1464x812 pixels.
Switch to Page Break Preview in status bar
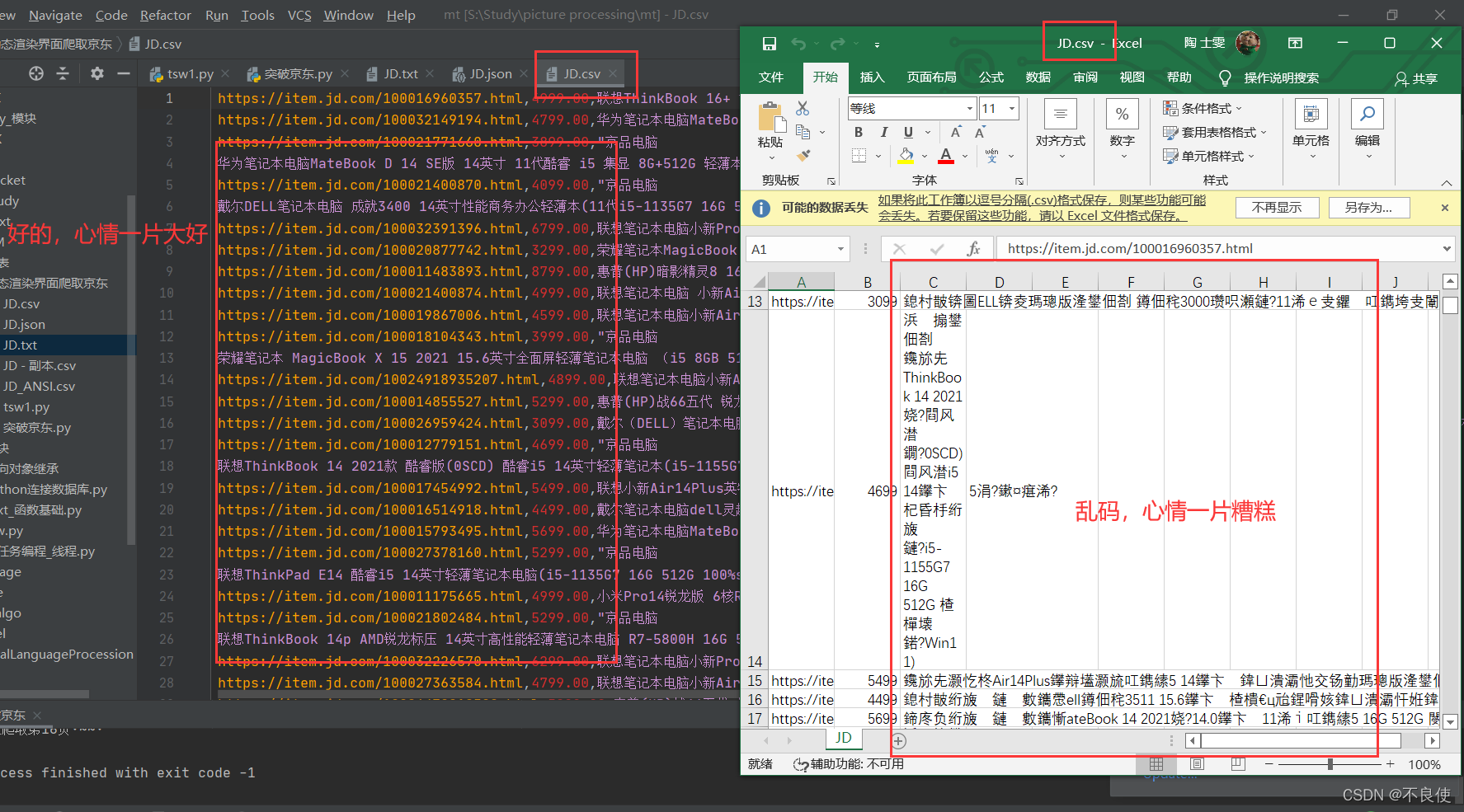click(1237, 764)
